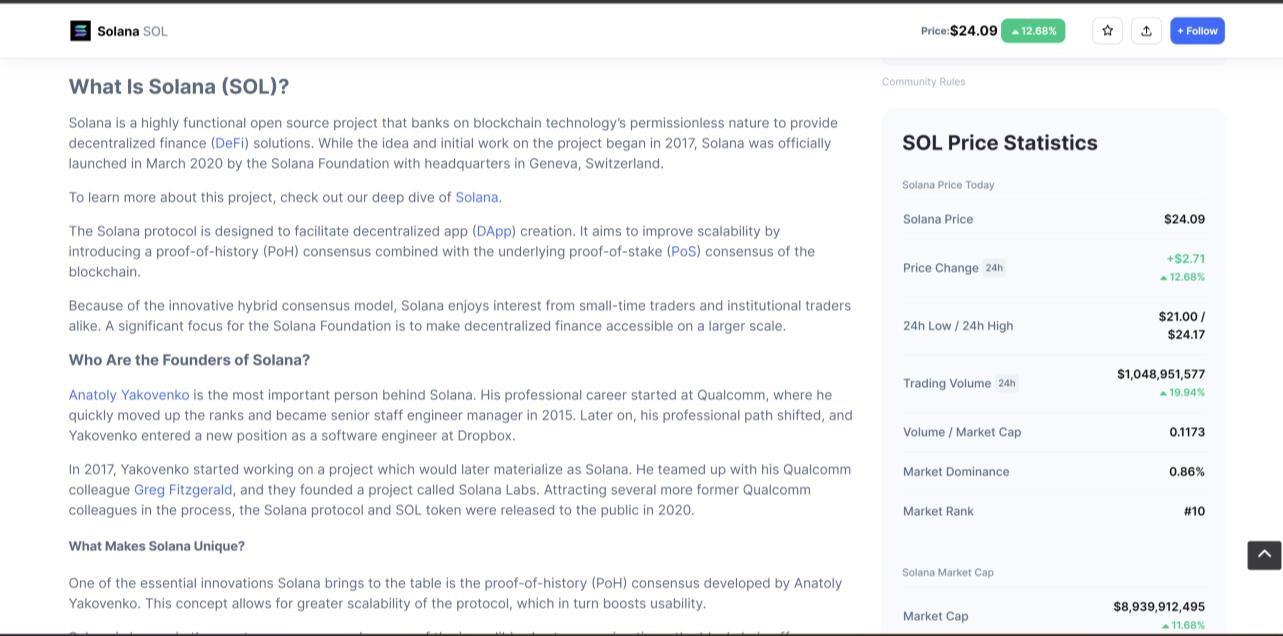
Task: Open the PoS glossary link
Action: 684,251
